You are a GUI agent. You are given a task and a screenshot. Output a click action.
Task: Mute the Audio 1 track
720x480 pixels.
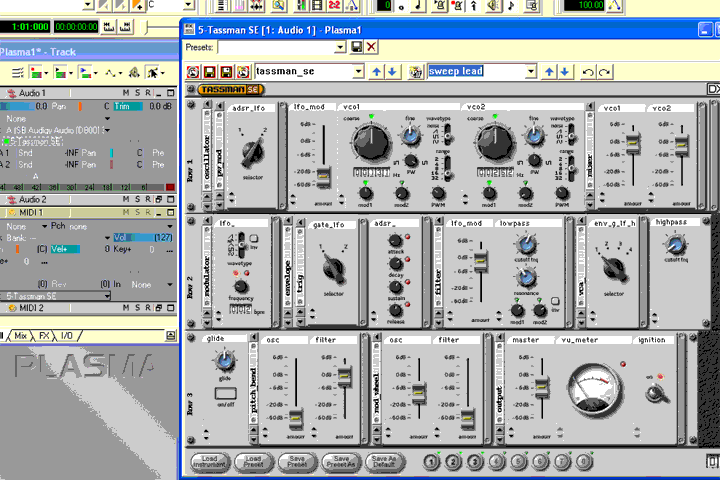tap(126, 93)
